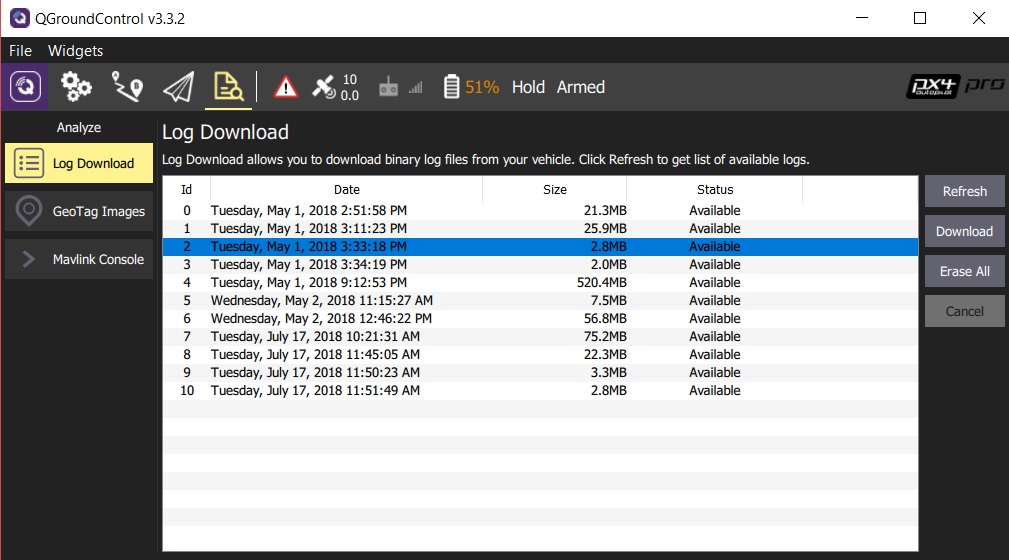This screenshot has height=560, width=1009.
Task: Select log 4 sized 520.4MB
Action: click(x=540, y=283)
